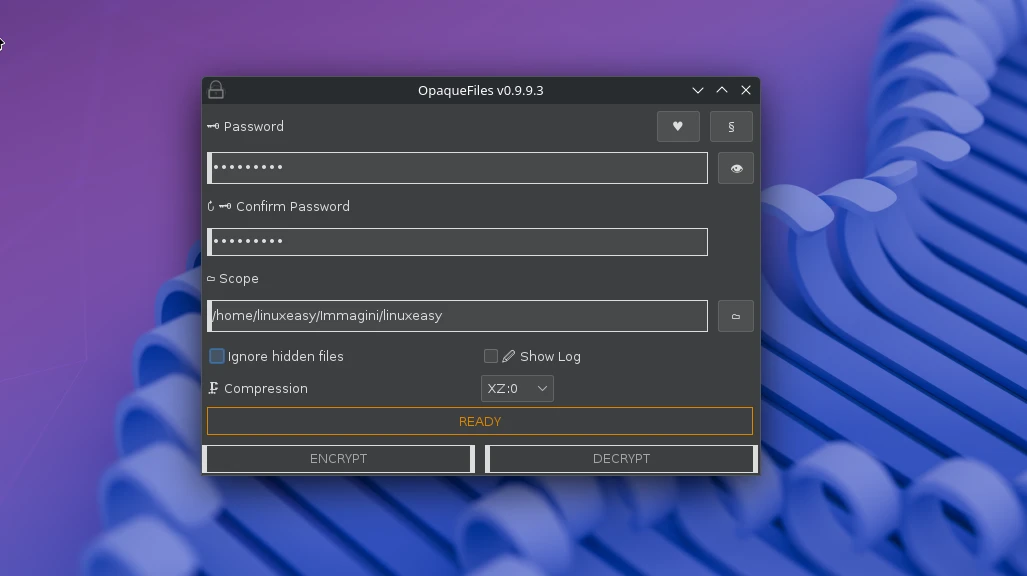Reveal the password with the eye toggle

pos(735,167)
